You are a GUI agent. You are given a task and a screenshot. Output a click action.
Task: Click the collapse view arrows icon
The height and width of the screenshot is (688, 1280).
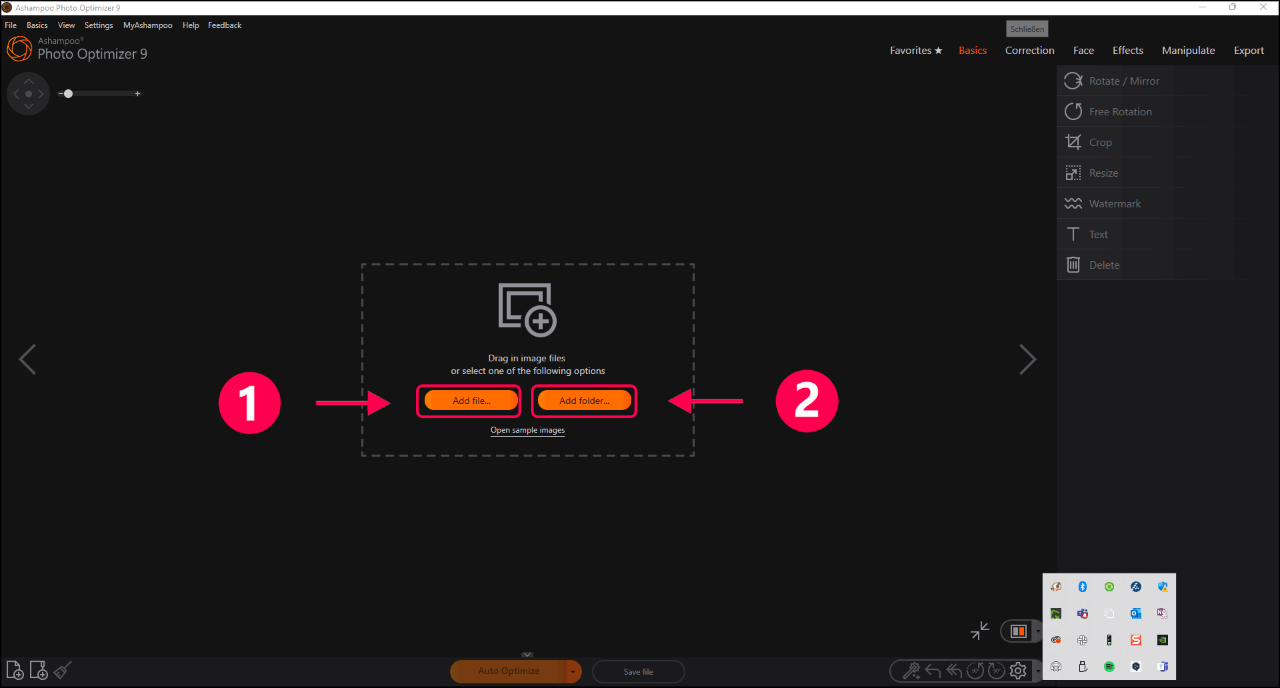pos(980,630)
